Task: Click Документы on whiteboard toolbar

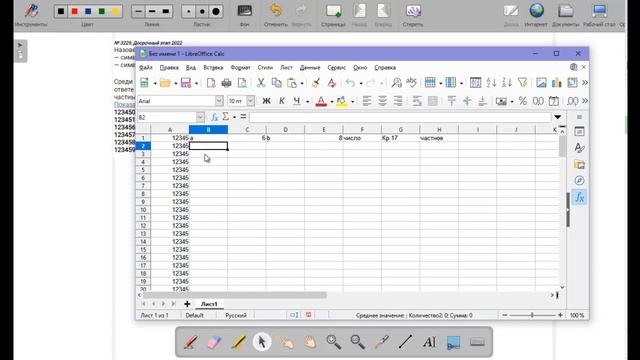Action: [x=565, y=15]
